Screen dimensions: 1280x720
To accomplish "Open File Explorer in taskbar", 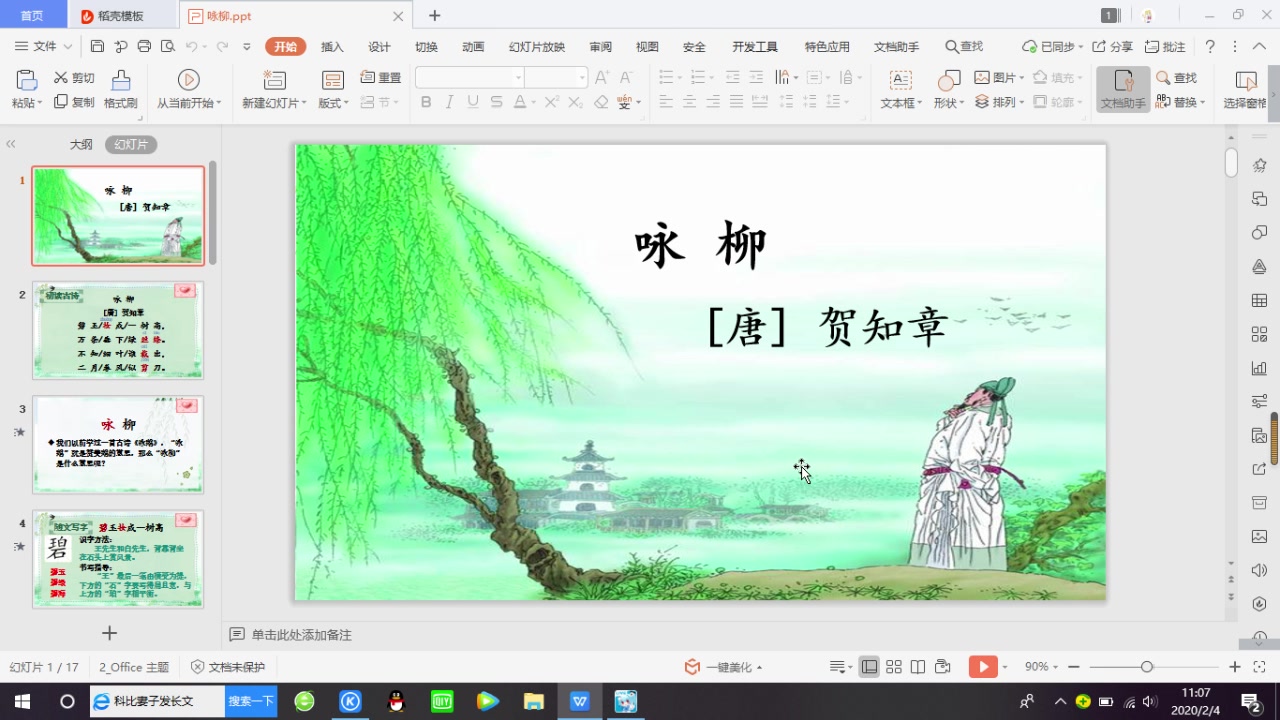I will click(533, 701).
